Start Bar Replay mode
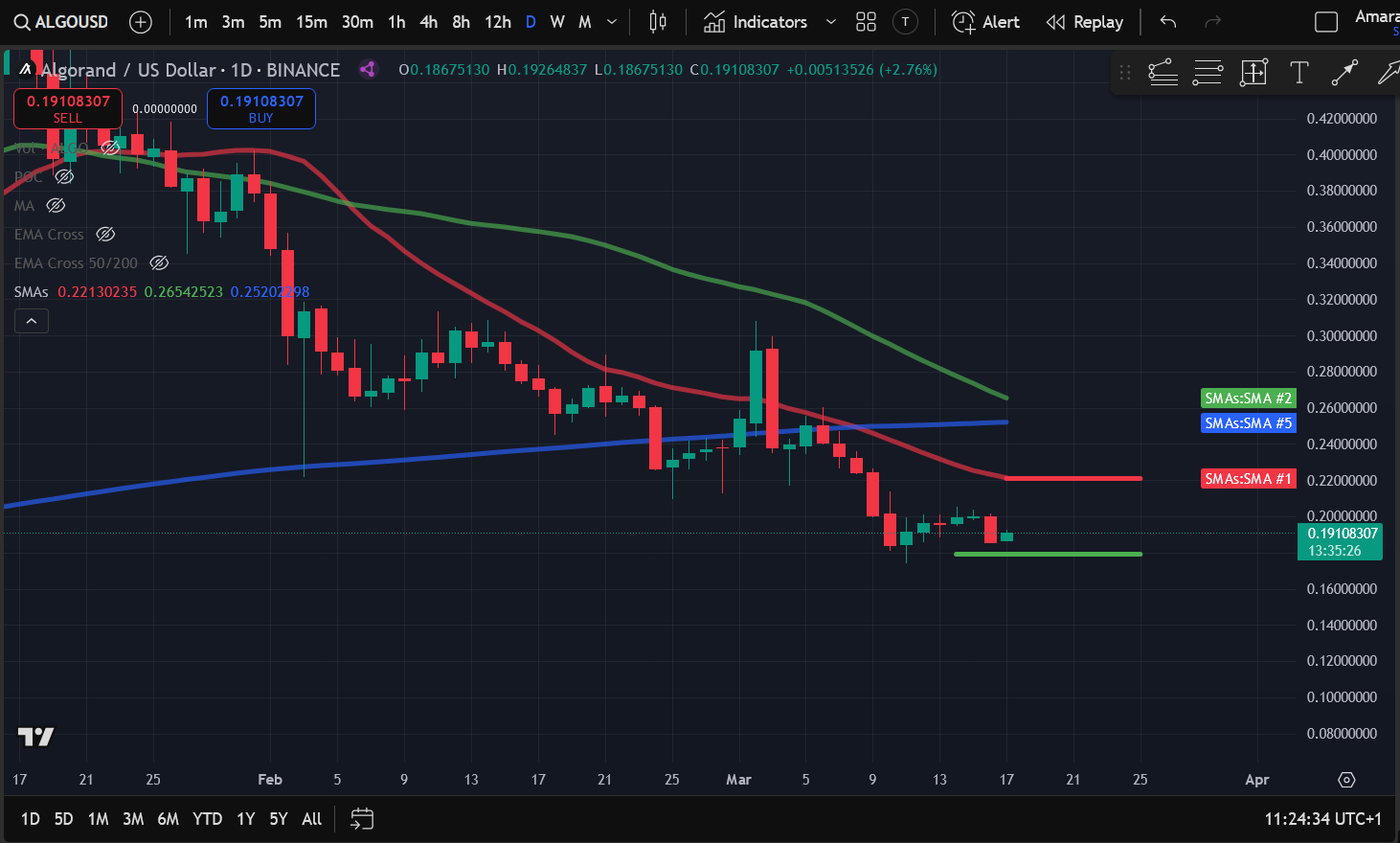The image size is (1400, 843). (x=1085, y=22)
